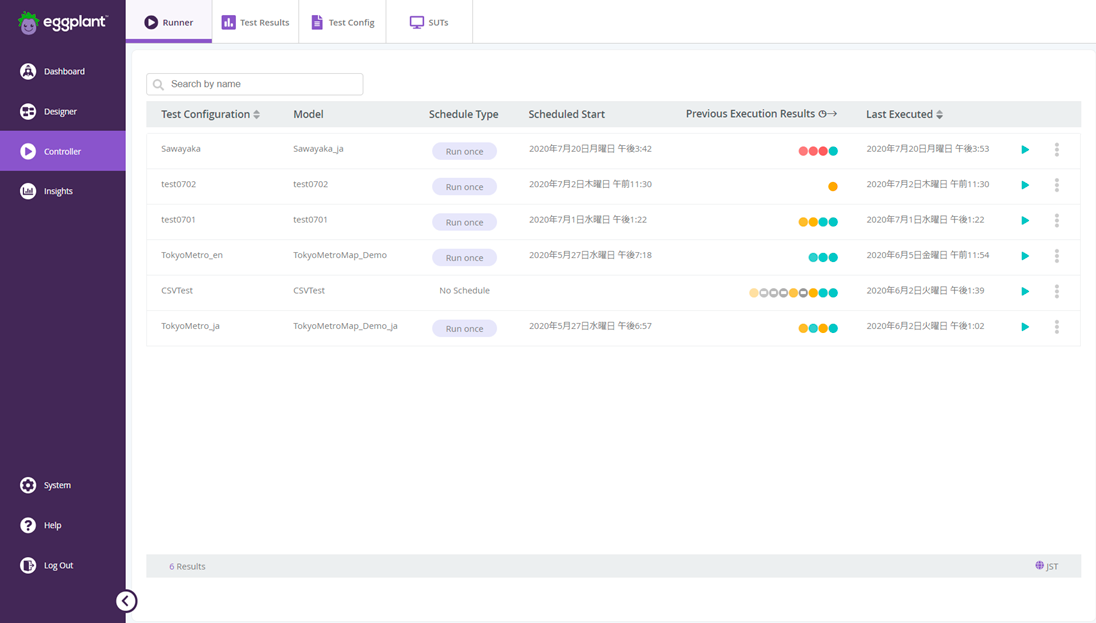
Task: Collapse the left sidebar with arrow button
Action: pyautogui.click(x=126, y=601)
